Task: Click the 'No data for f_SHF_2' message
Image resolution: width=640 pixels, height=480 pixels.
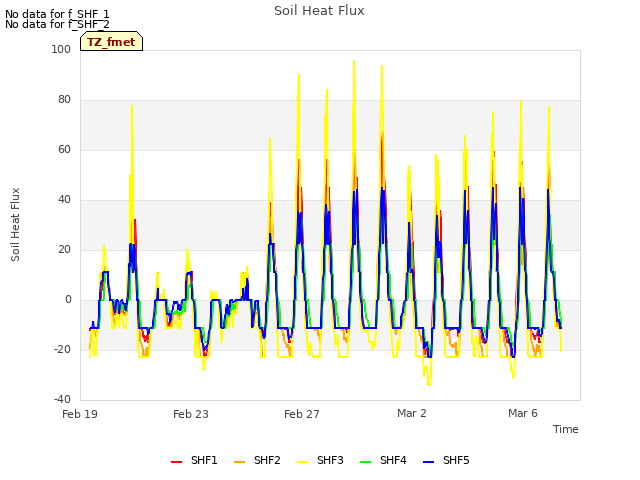Action: coord(57,24)
